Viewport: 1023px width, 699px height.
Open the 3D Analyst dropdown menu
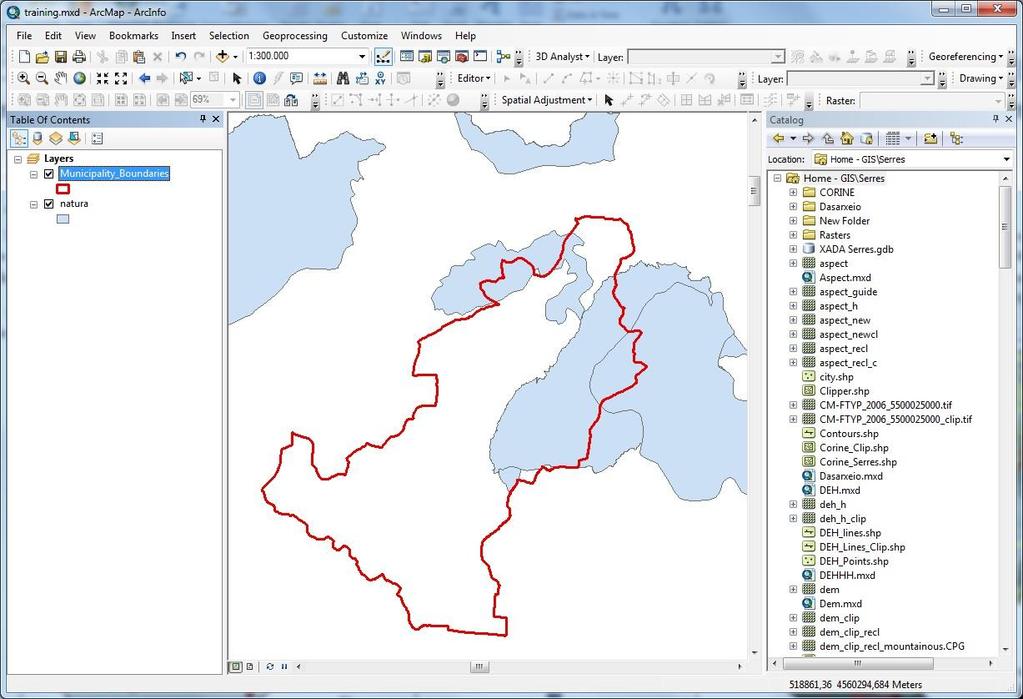tap(562, 57)
